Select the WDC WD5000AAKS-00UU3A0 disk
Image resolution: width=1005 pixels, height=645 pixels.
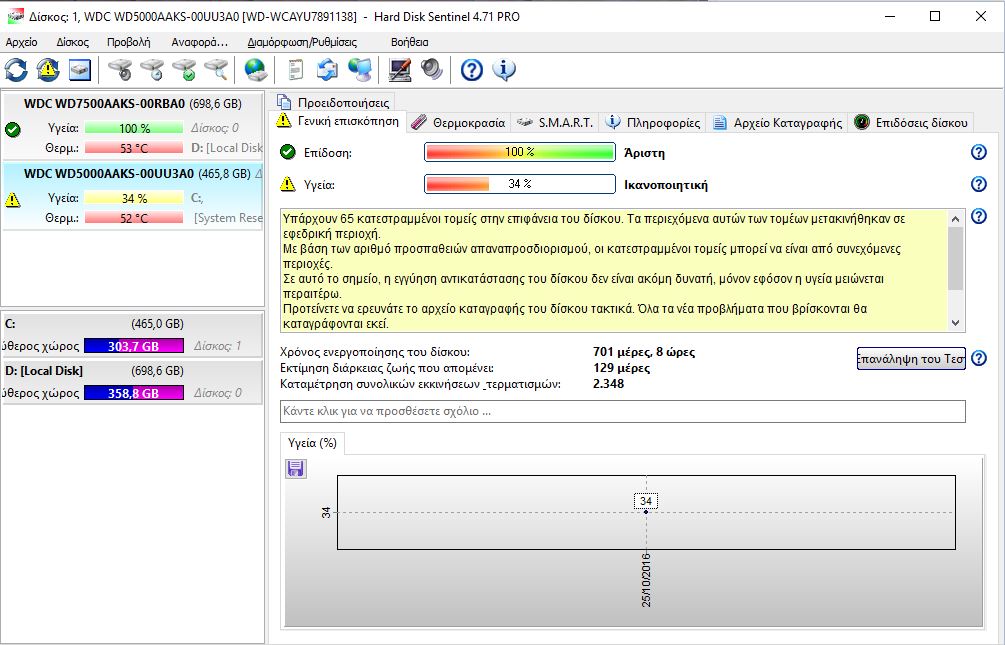tap(132, 196)
